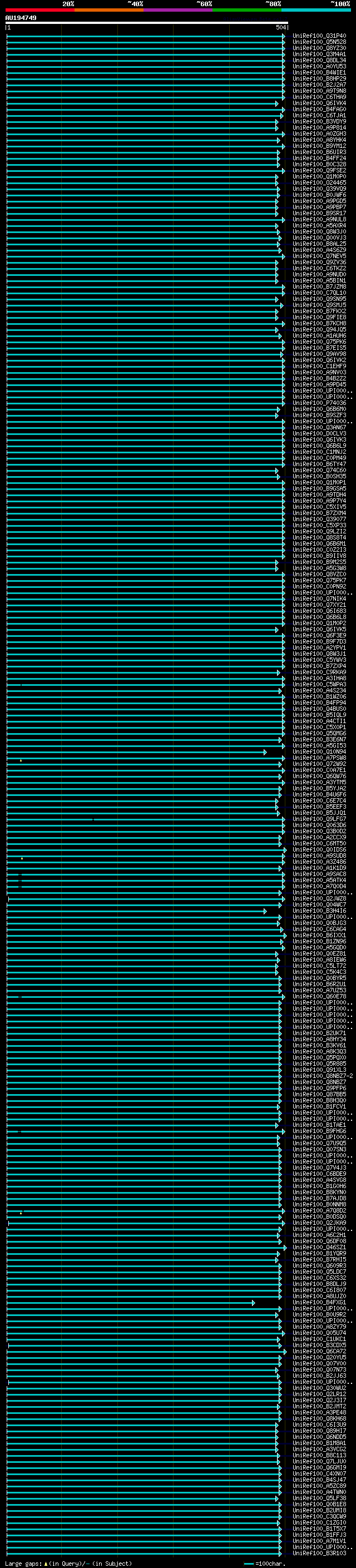The height and width of the screenshot is (1568, 356).
Task: Click the orange ~40% identity legend segment
Action: click(108, 10)
